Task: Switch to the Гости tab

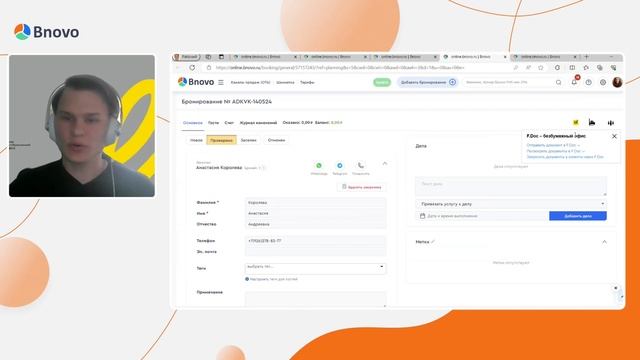Action: coord(213,122)
